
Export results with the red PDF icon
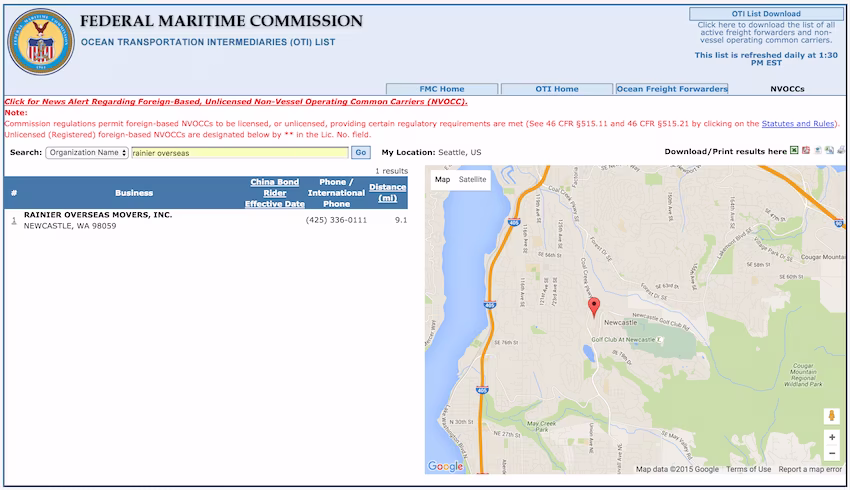[806, 151]
